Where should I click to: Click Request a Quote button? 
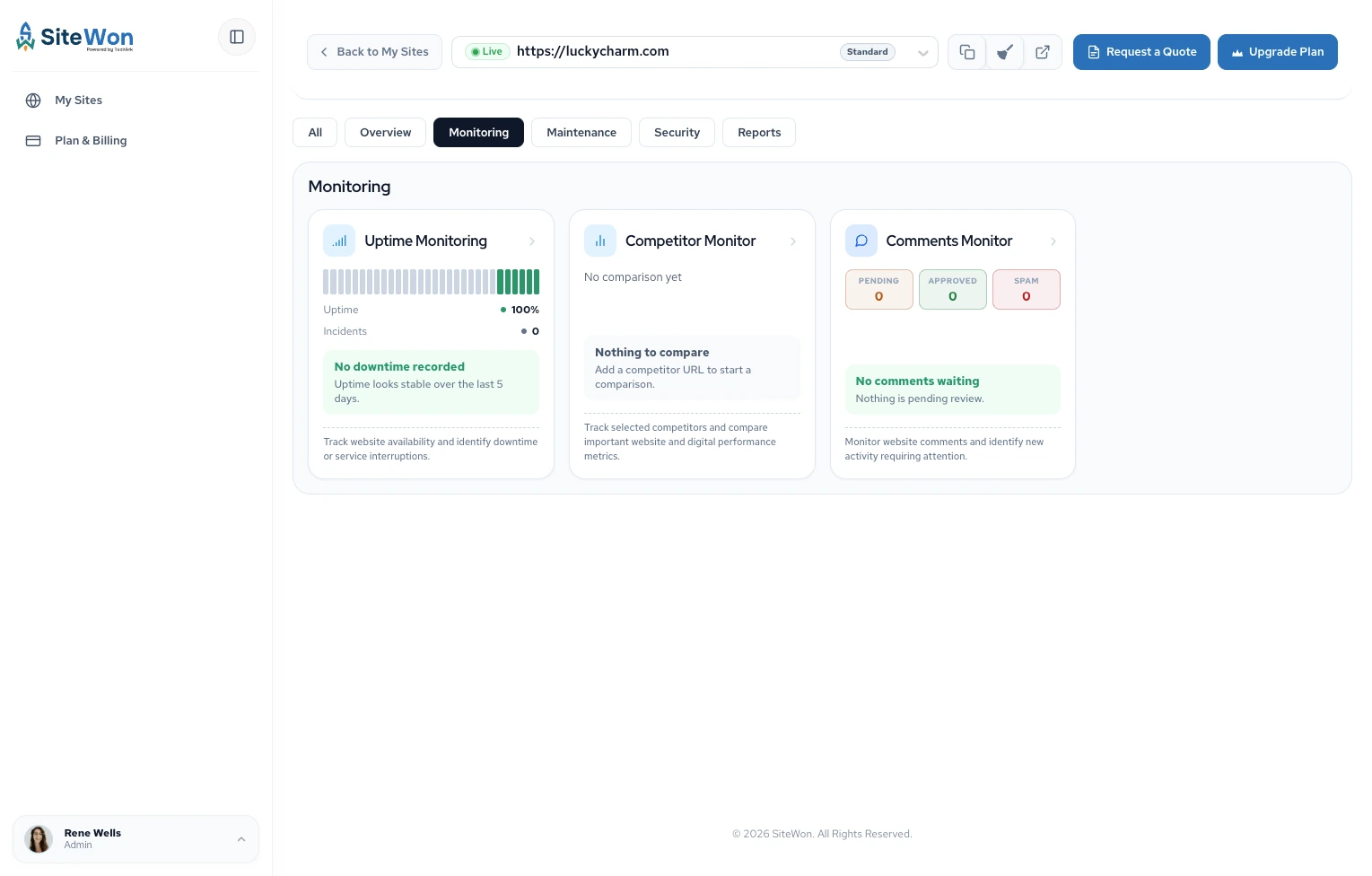coord(1141,52)
